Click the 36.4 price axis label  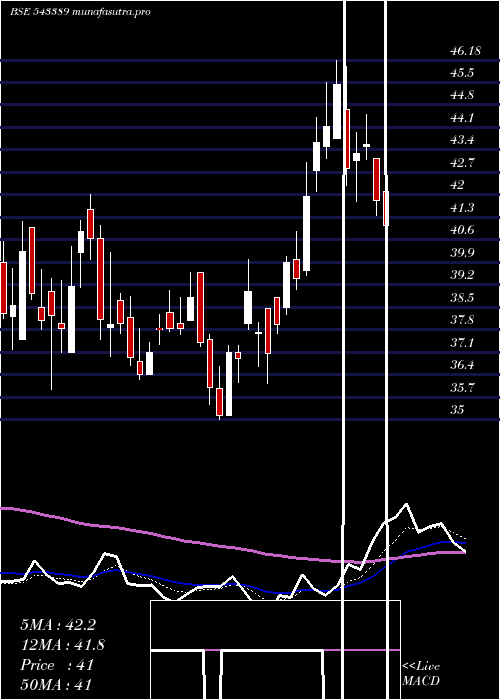[462, 365]
